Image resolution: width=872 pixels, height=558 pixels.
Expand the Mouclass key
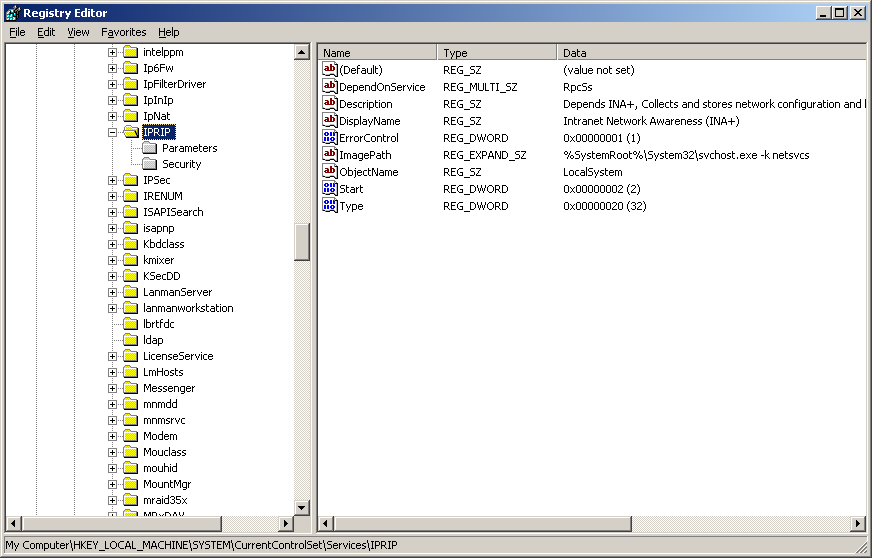point(112,452)
